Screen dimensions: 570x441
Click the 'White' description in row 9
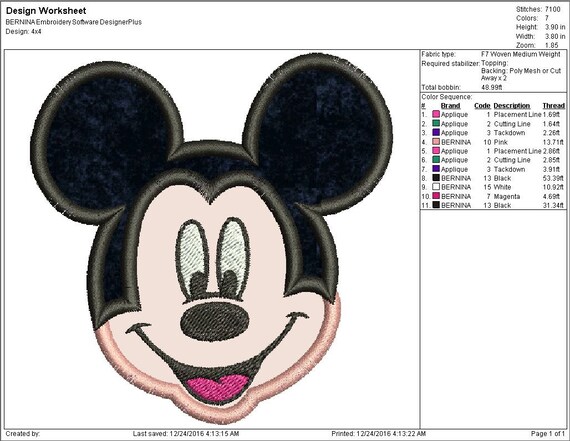[x=502, y=187]
